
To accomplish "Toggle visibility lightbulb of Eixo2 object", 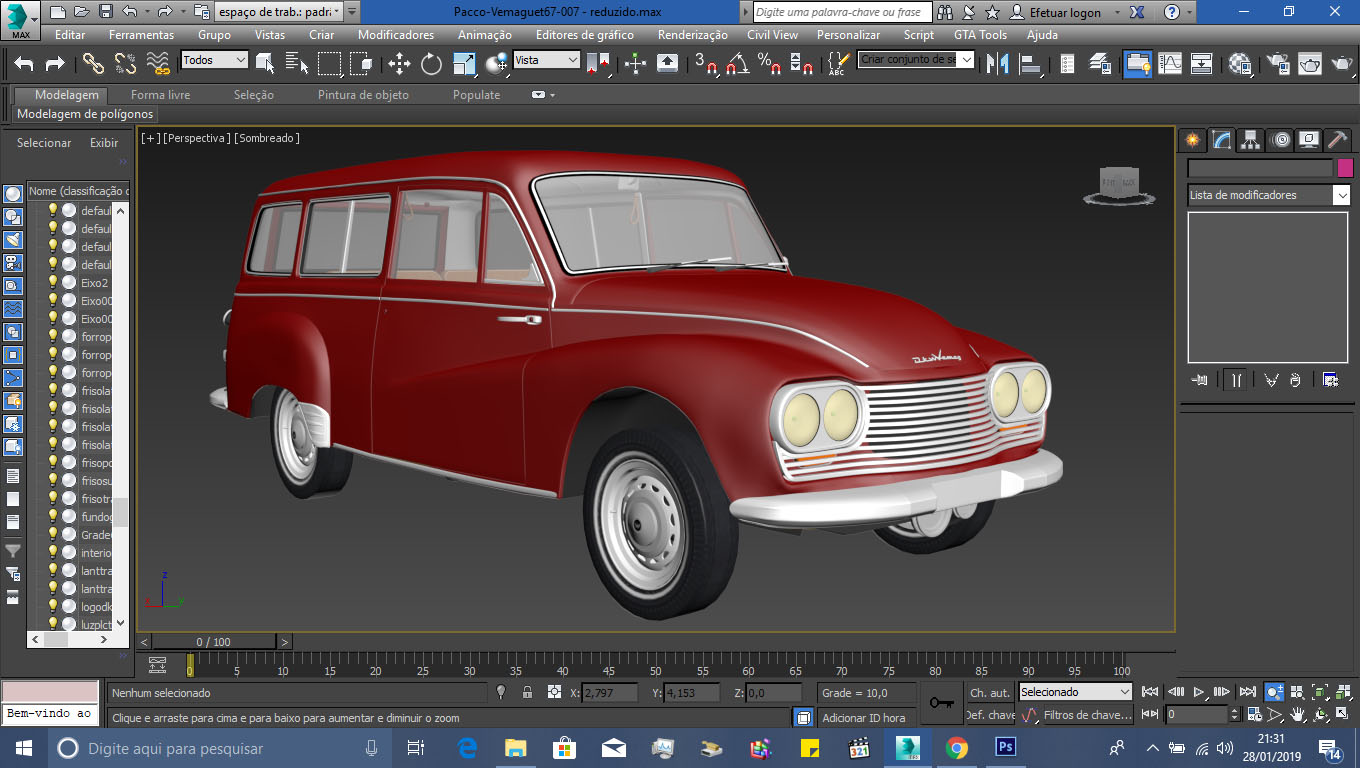I will 53,283.
